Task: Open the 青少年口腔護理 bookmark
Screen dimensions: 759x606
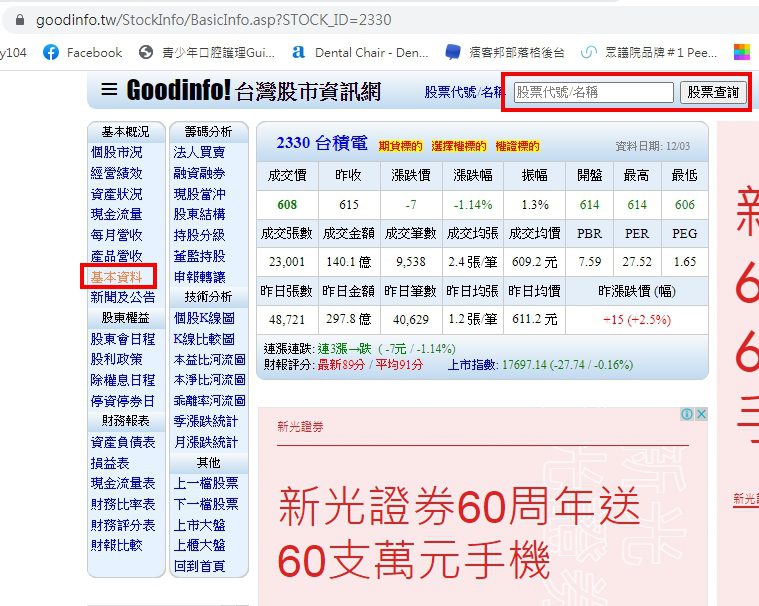Action: (x=207, y=52)
